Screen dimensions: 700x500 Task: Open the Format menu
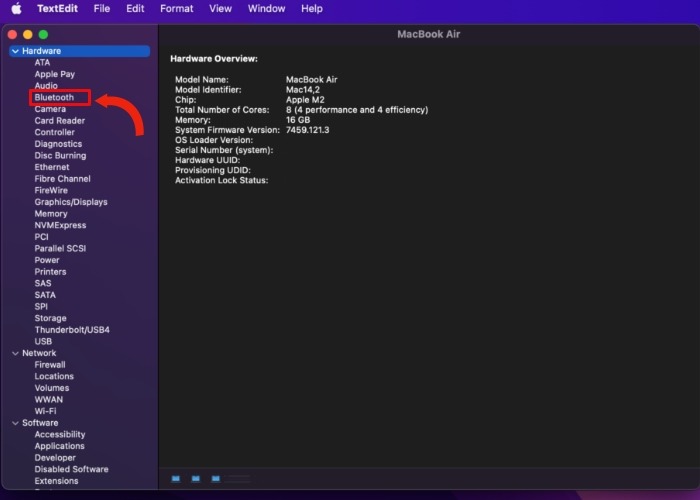[176, 8]
